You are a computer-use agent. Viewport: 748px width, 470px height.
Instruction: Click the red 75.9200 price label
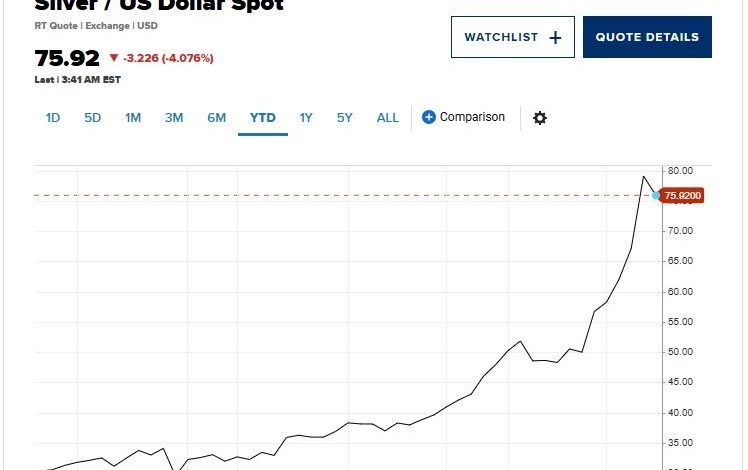tap(683, 196)
